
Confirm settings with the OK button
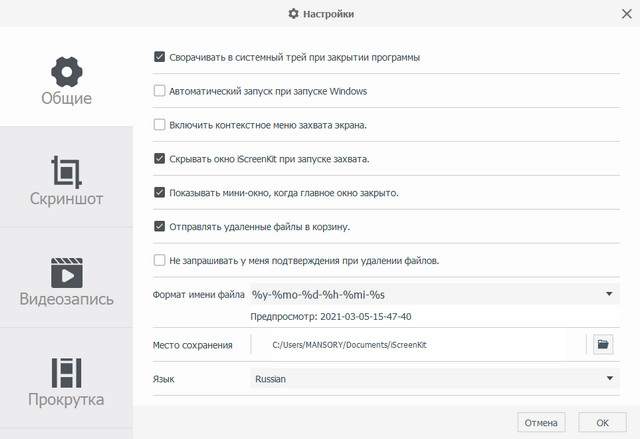pyautogui.click(x=602, y=423)
